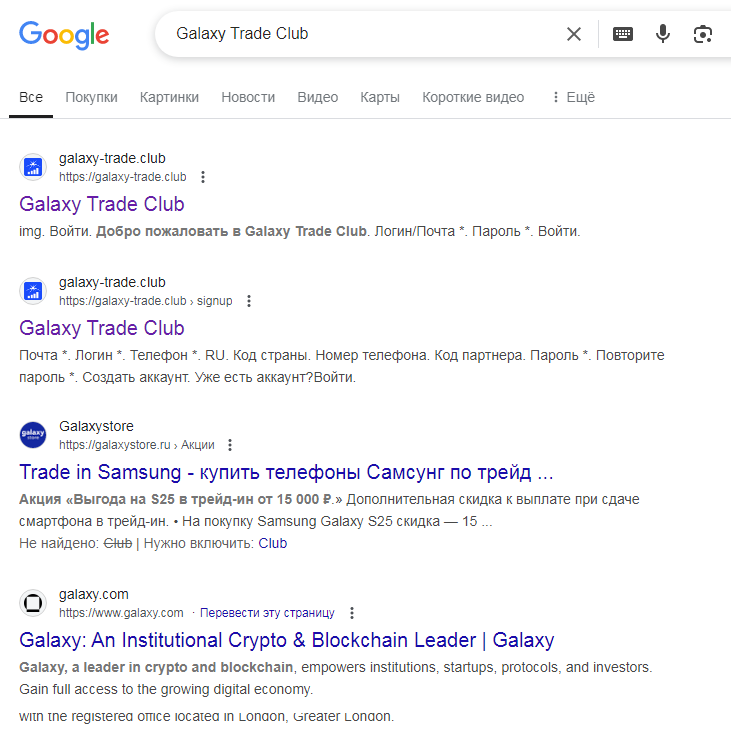Image resolution: width=731 pixels, height=741 pixels.
Task: Open options menu for Galaxystore result
Action: click(230, 445)
